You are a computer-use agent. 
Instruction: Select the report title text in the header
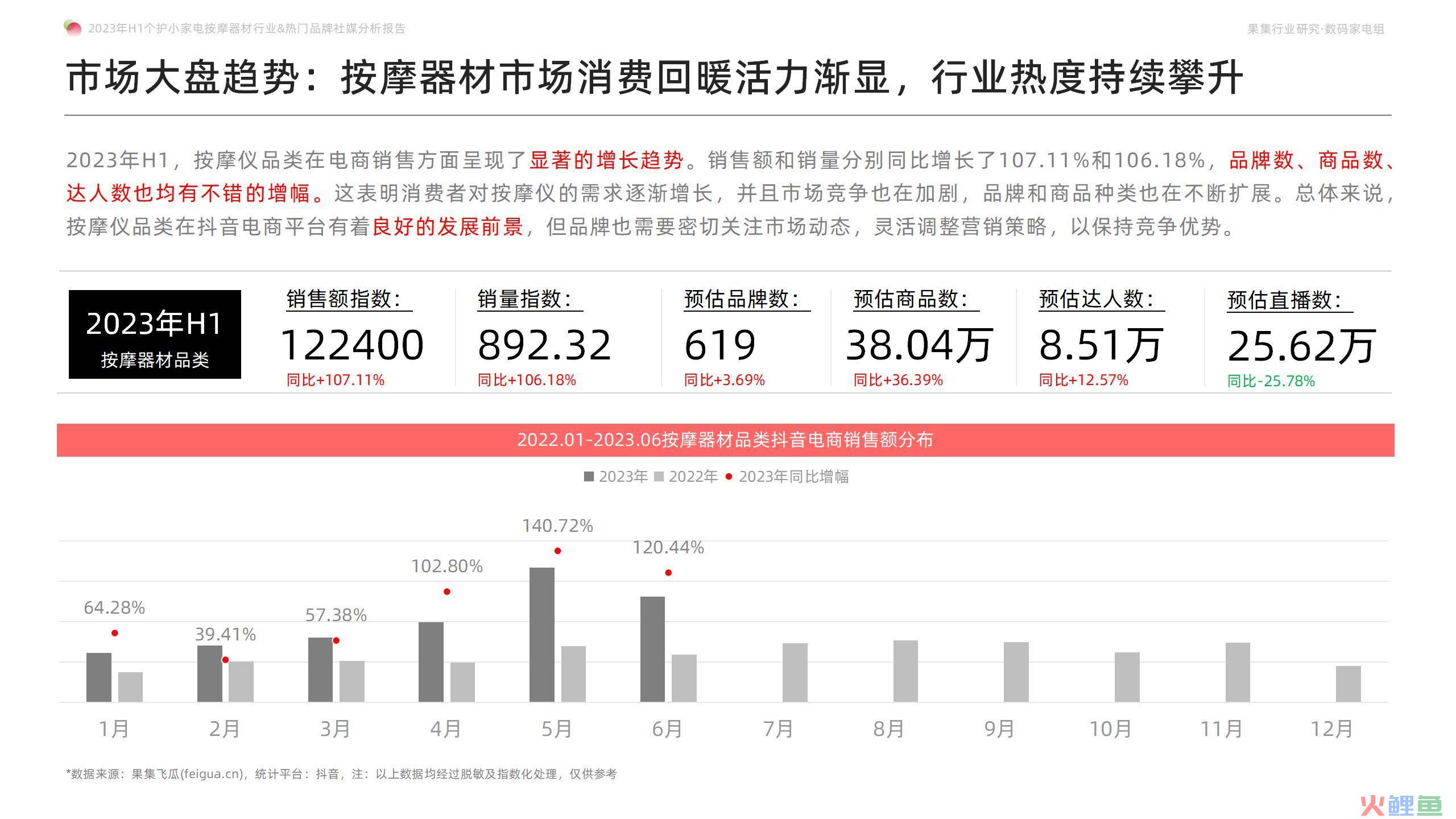(x=247, y=28)
